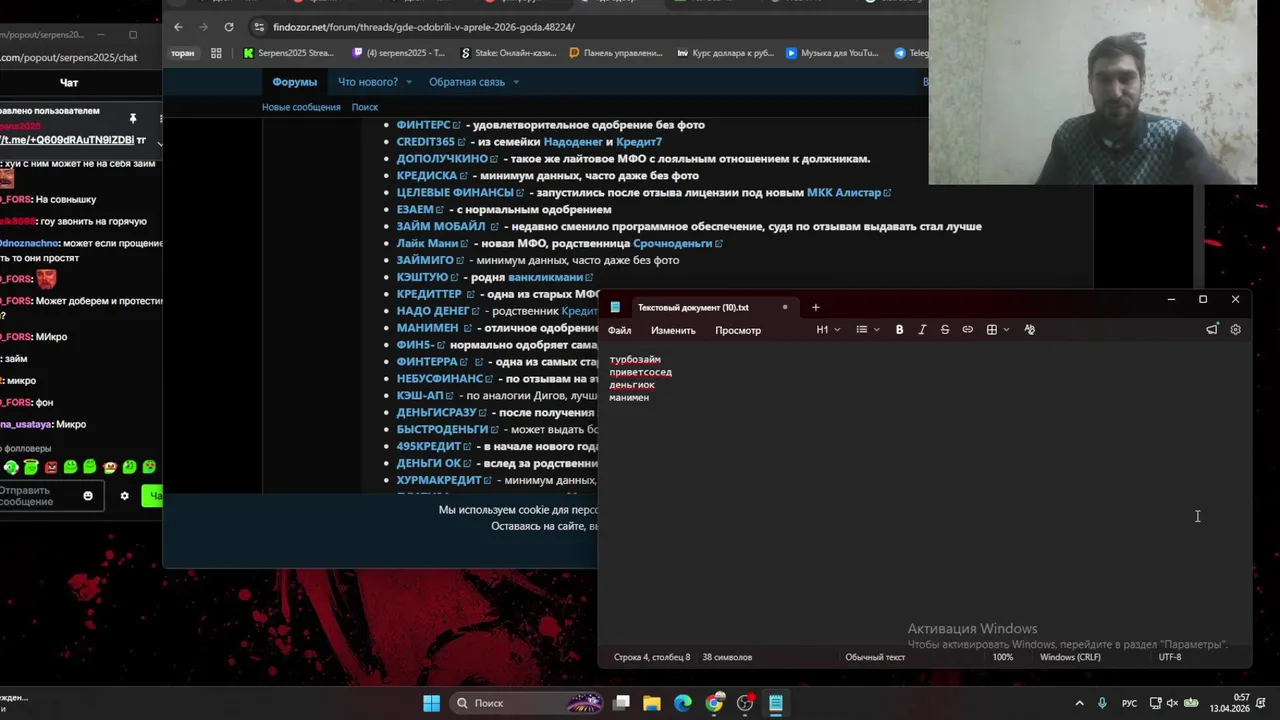
Task: Click the Обычный текст status bar entry
Action: 875,657
